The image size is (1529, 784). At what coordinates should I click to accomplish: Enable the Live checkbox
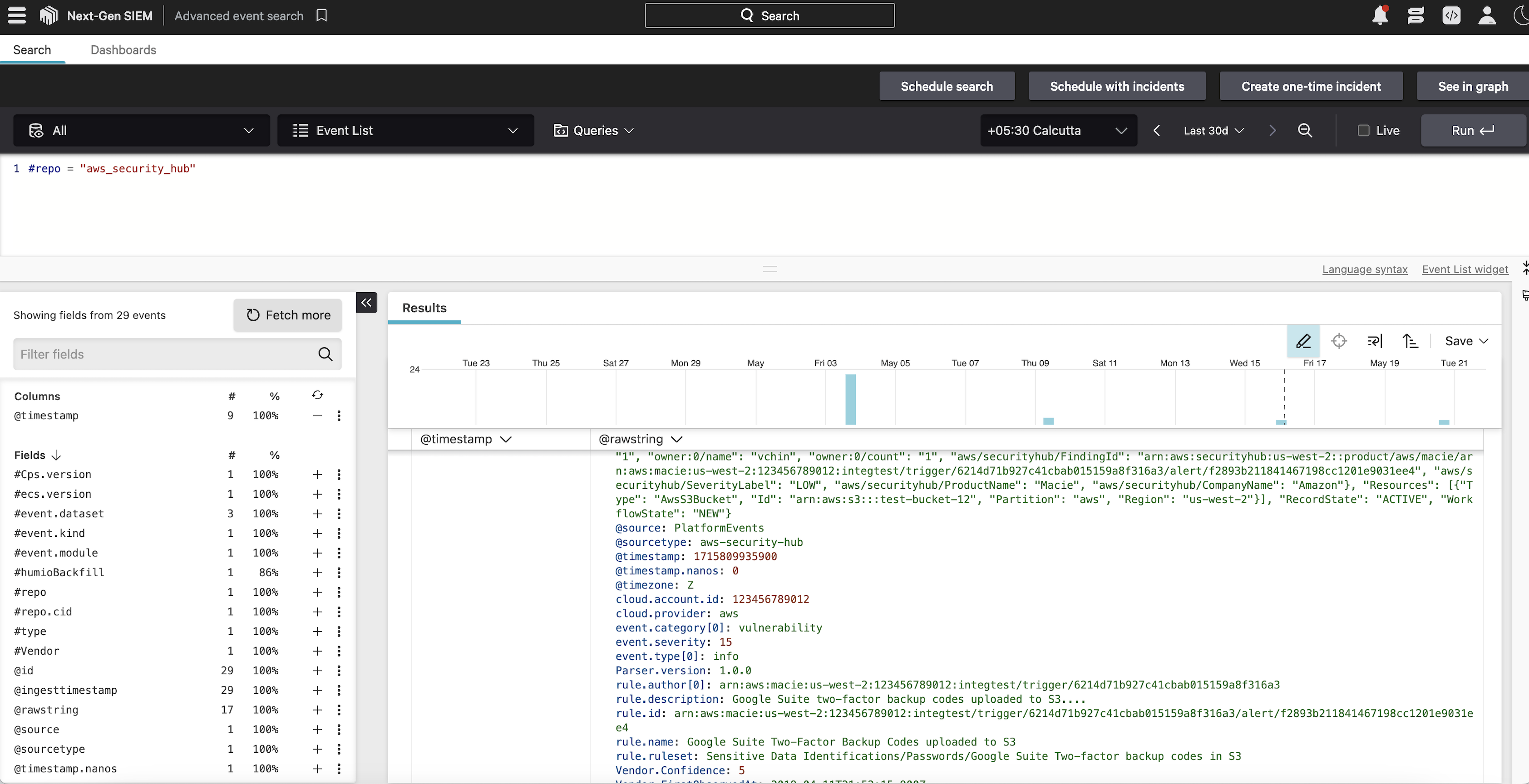pos(1363,131)
